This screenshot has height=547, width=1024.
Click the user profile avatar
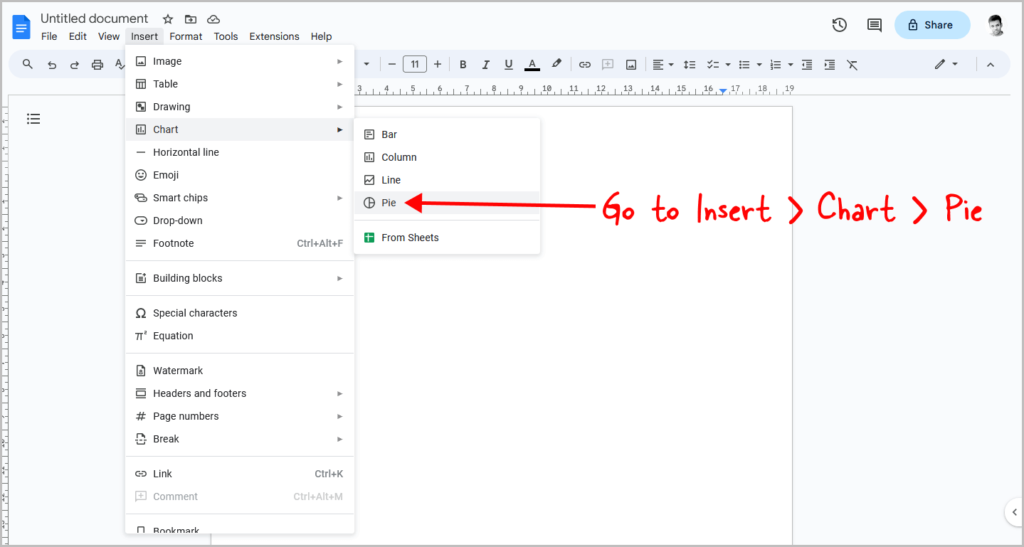(995, 25)
